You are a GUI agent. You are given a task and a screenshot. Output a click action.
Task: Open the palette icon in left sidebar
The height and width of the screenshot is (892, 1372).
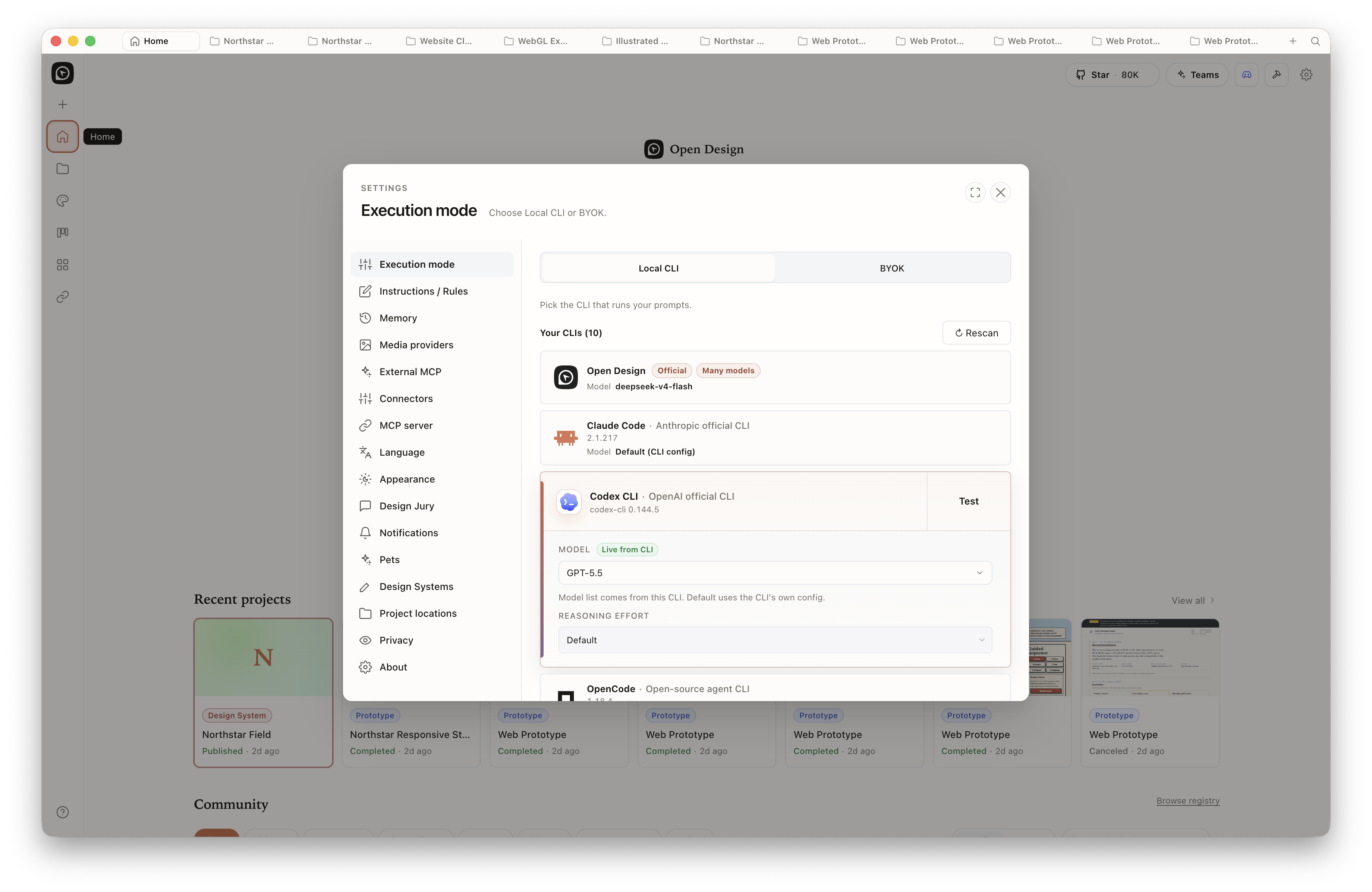point(62,201)
